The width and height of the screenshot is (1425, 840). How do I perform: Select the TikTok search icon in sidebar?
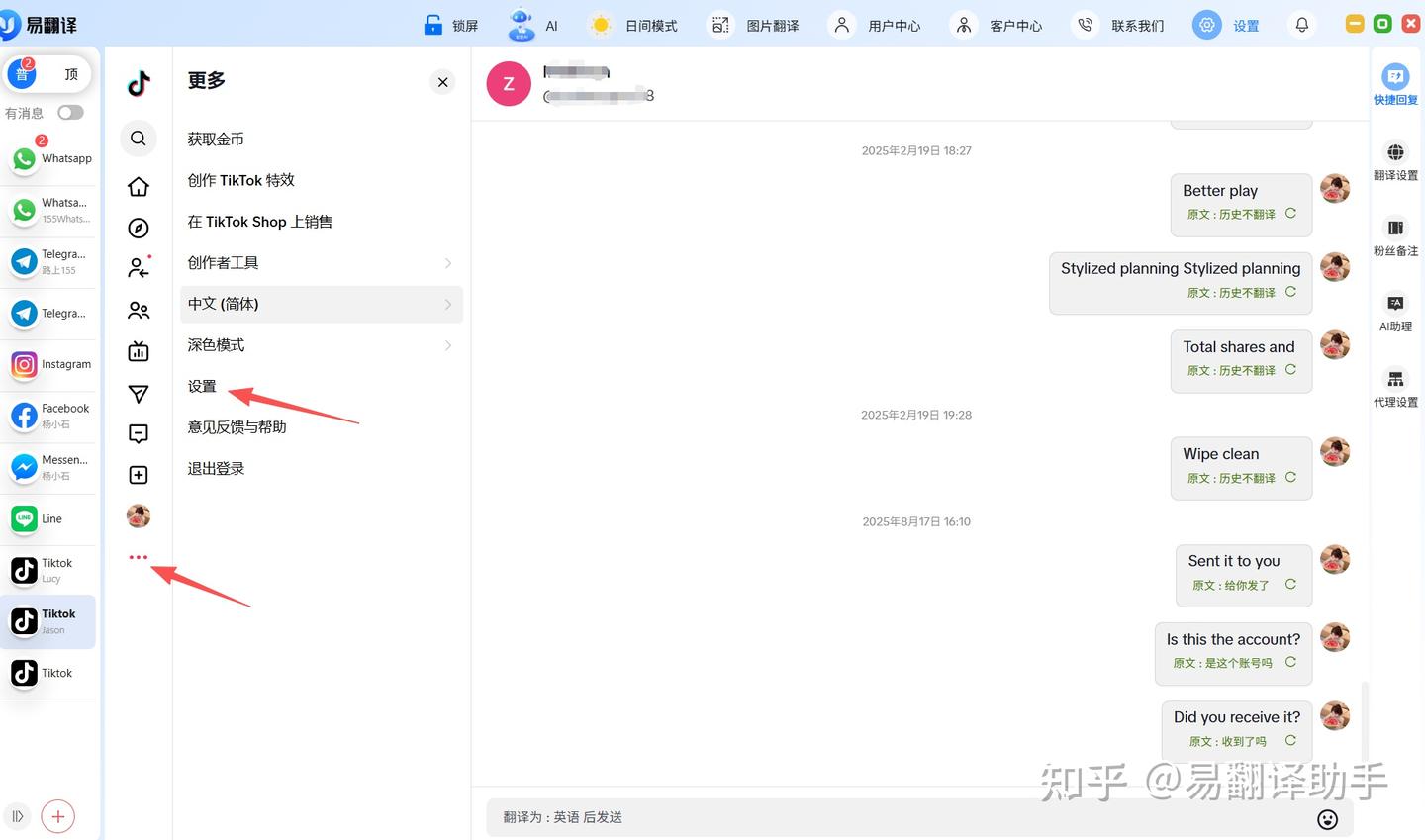(x=138, y=139)
